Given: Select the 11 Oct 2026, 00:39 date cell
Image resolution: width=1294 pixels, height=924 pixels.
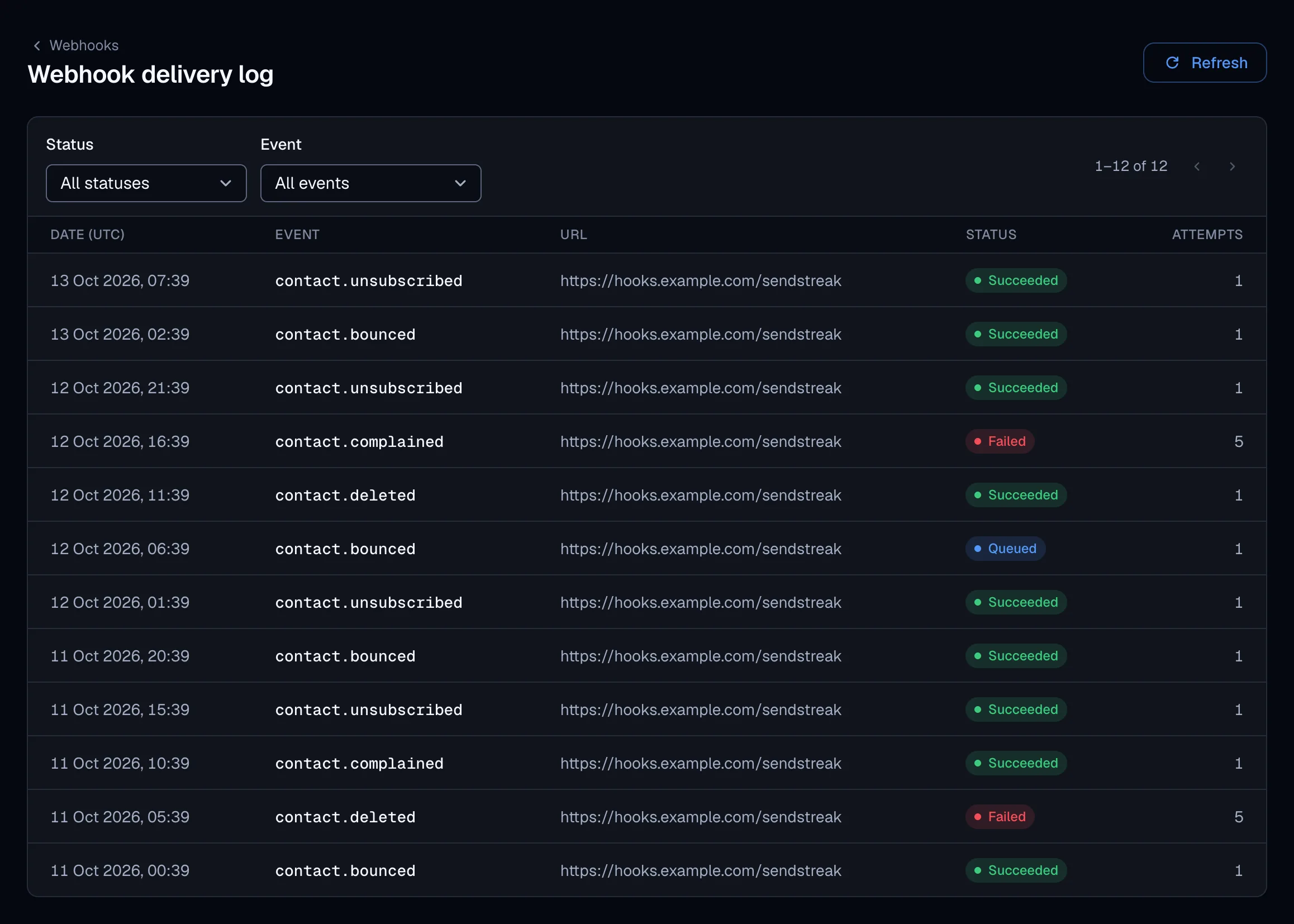Looking at the screenshot, I should pyautogui.click(x=120, y=870).
